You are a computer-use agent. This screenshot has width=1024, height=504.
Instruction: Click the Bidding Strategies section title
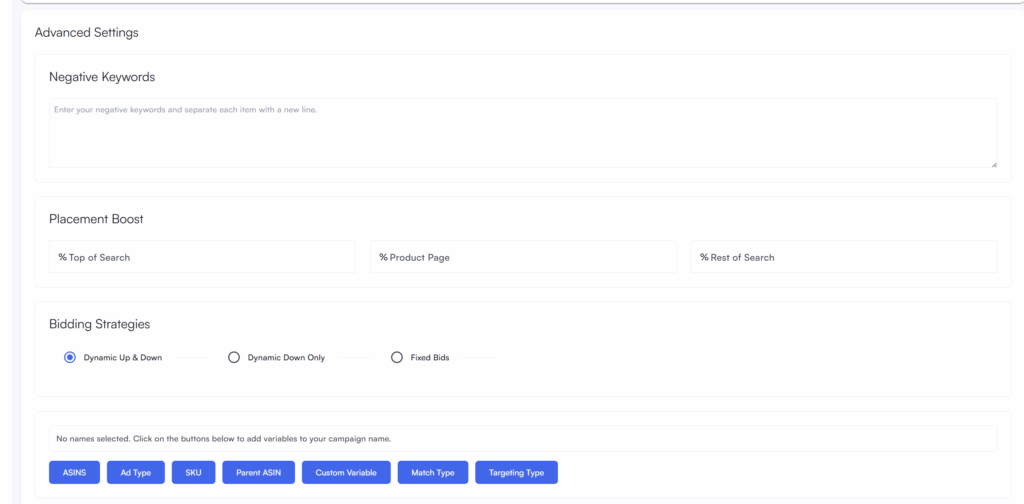pyautogui.click(x=99, y=324)
